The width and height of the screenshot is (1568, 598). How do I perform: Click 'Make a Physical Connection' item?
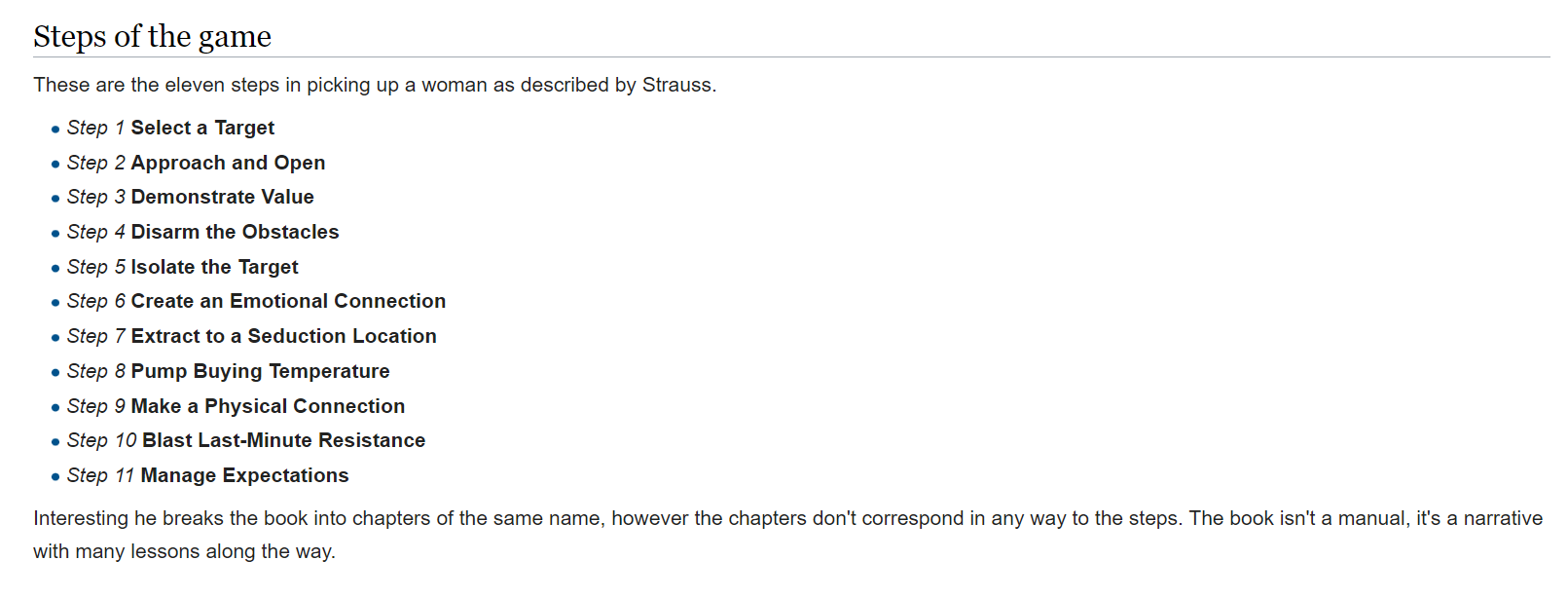click(268, 406)
